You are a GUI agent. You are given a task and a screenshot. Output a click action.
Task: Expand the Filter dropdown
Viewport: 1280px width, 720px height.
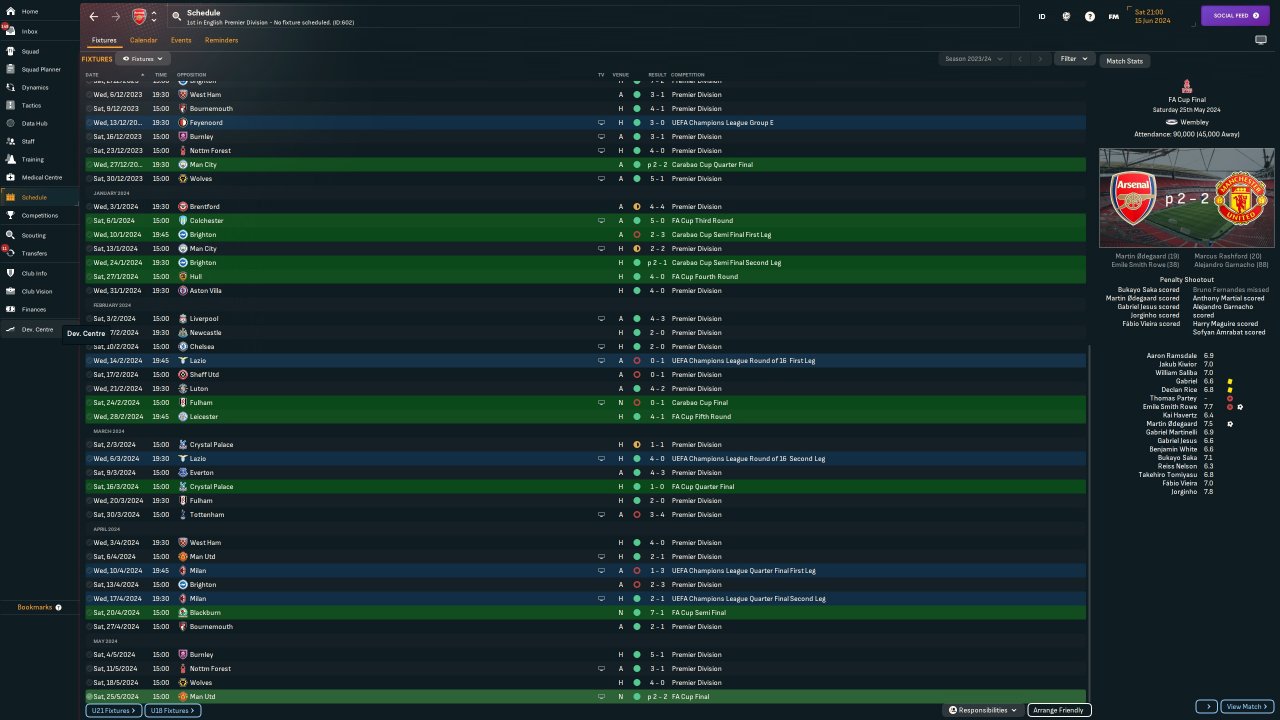[1074, 59]
